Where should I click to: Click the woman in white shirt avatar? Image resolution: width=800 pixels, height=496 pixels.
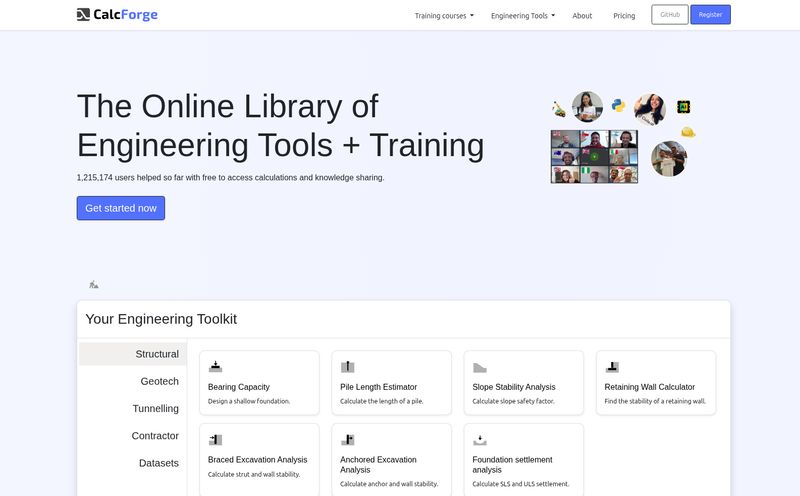click(x=587, y=107)
